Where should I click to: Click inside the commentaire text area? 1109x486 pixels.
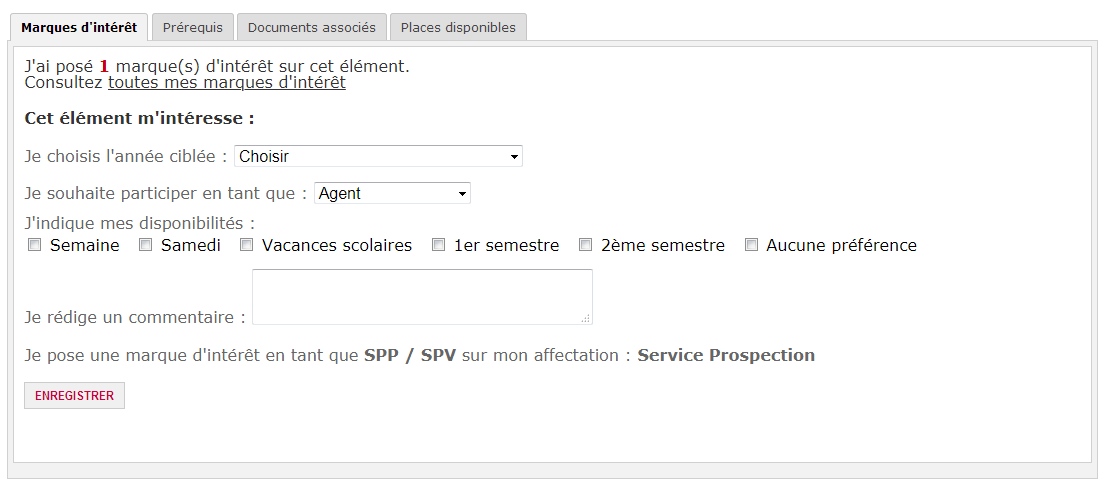tap(422, 297)
